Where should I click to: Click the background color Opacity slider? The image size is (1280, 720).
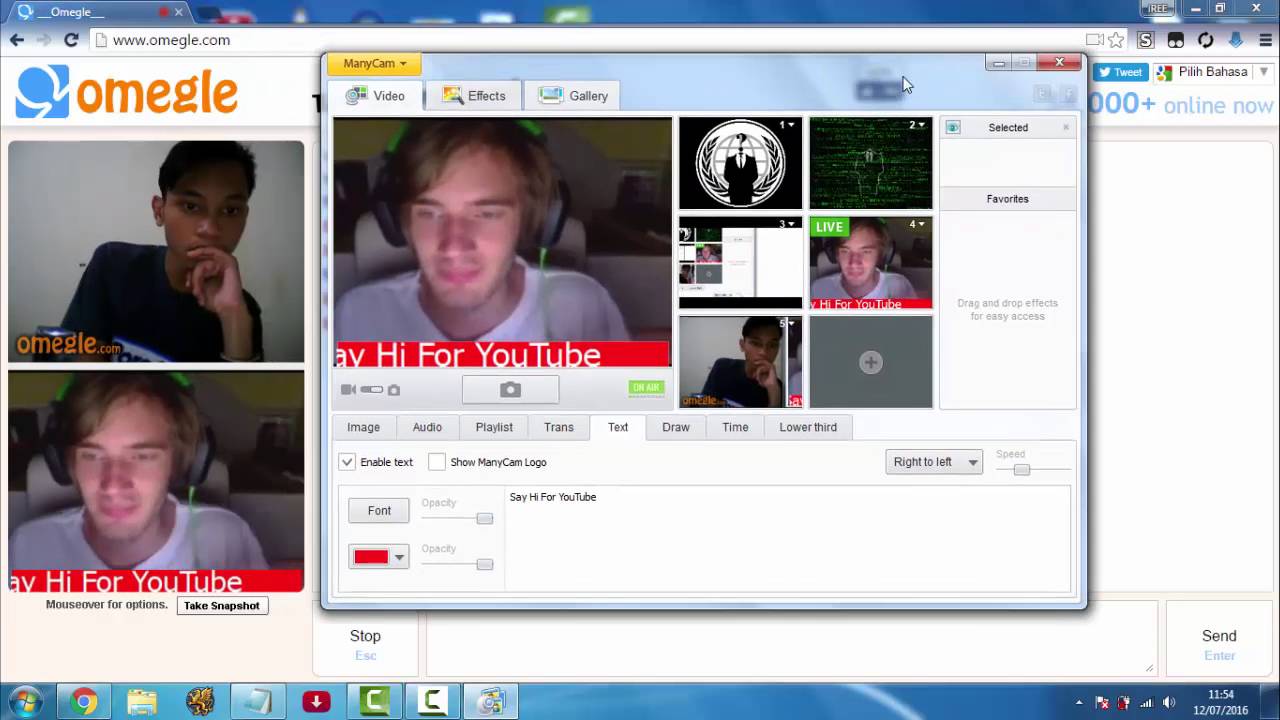[x=457, y=564]
